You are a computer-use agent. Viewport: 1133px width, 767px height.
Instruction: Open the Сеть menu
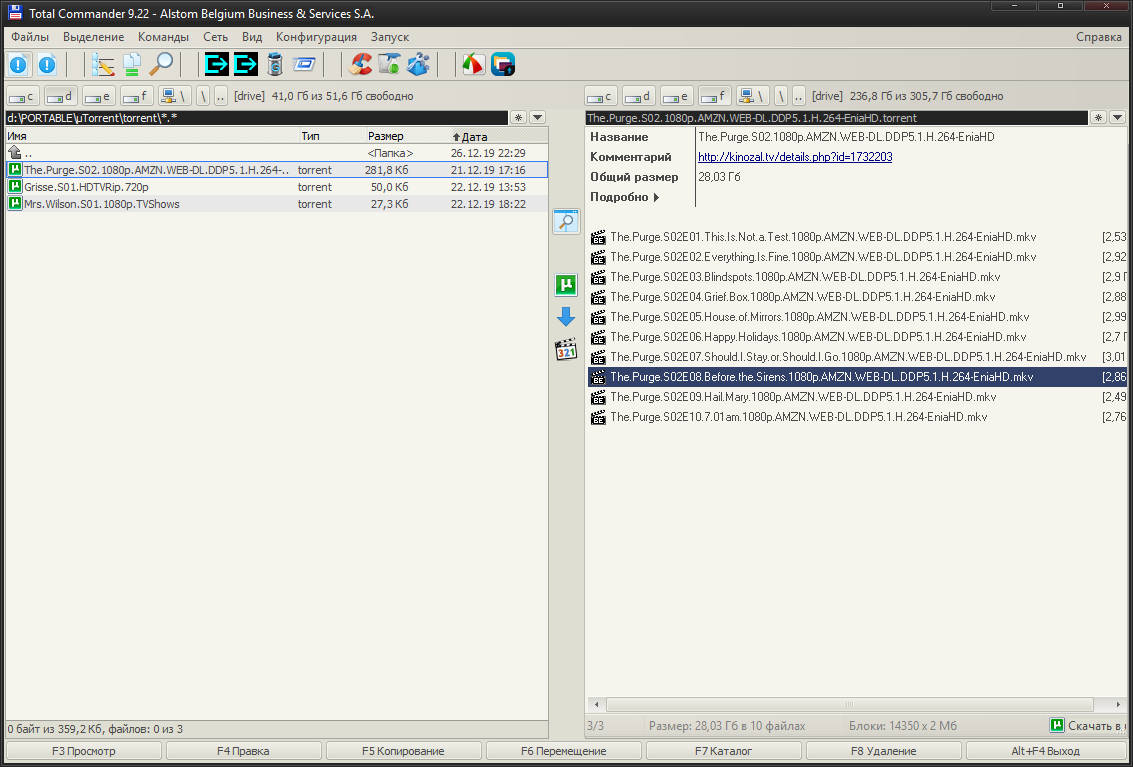click(x=215, y=37)
